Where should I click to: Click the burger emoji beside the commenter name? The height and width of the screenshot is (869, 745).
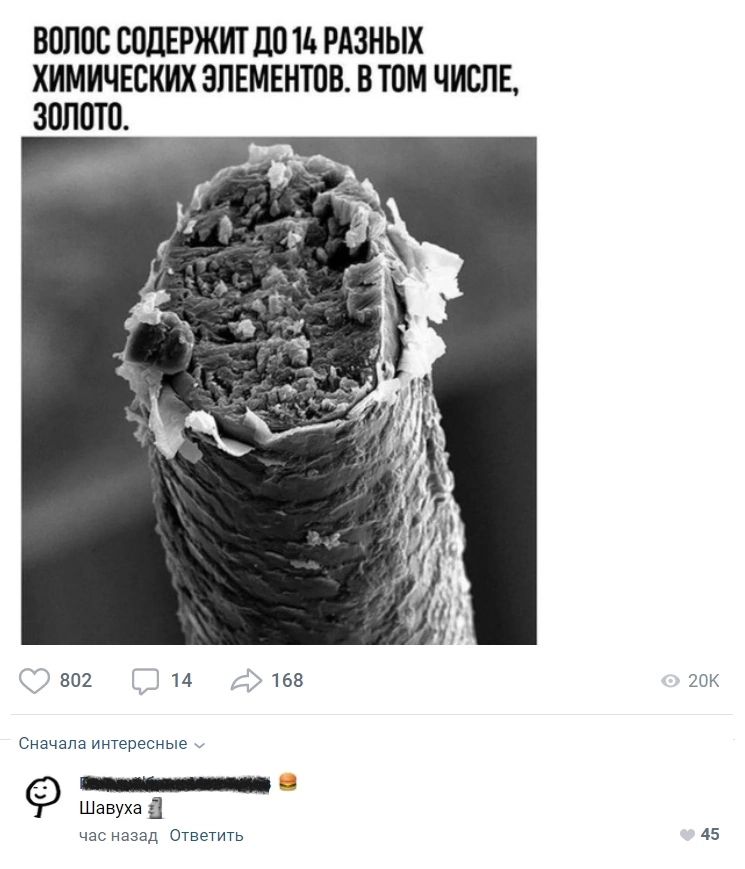[288, 782]
